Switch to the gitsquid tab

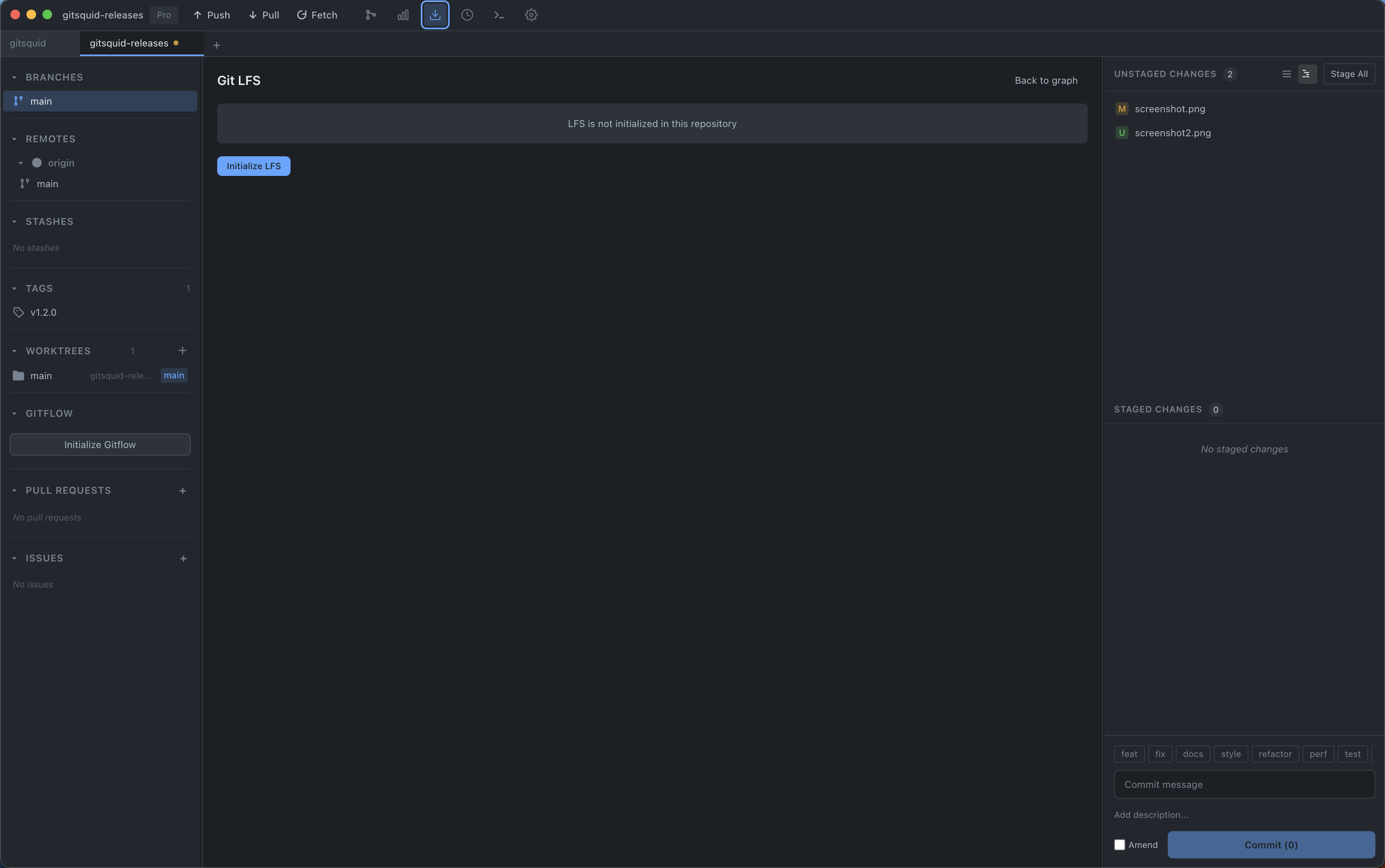(x=28, y=42)
